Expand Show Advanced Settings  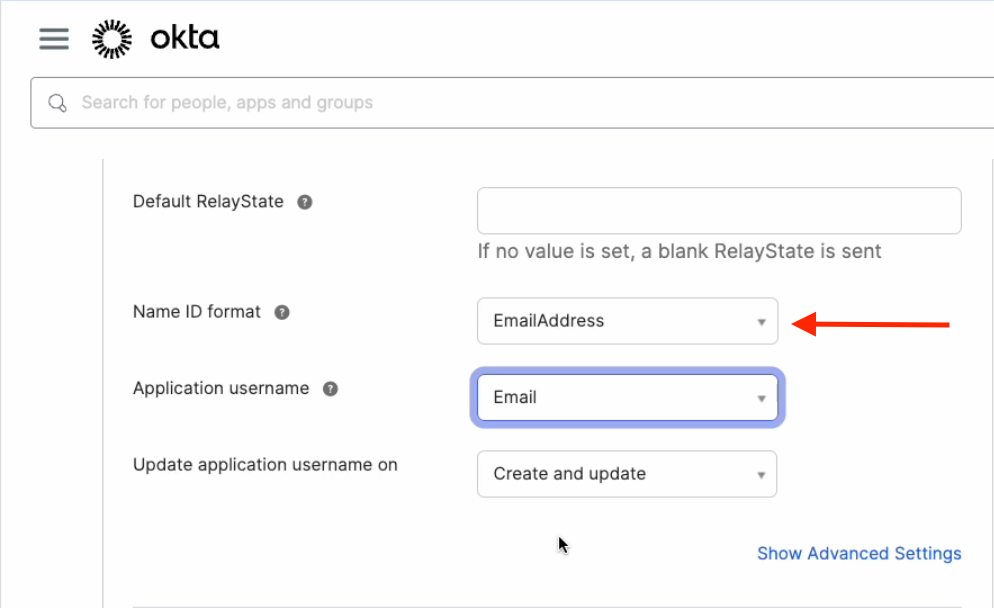coord(858,553)
